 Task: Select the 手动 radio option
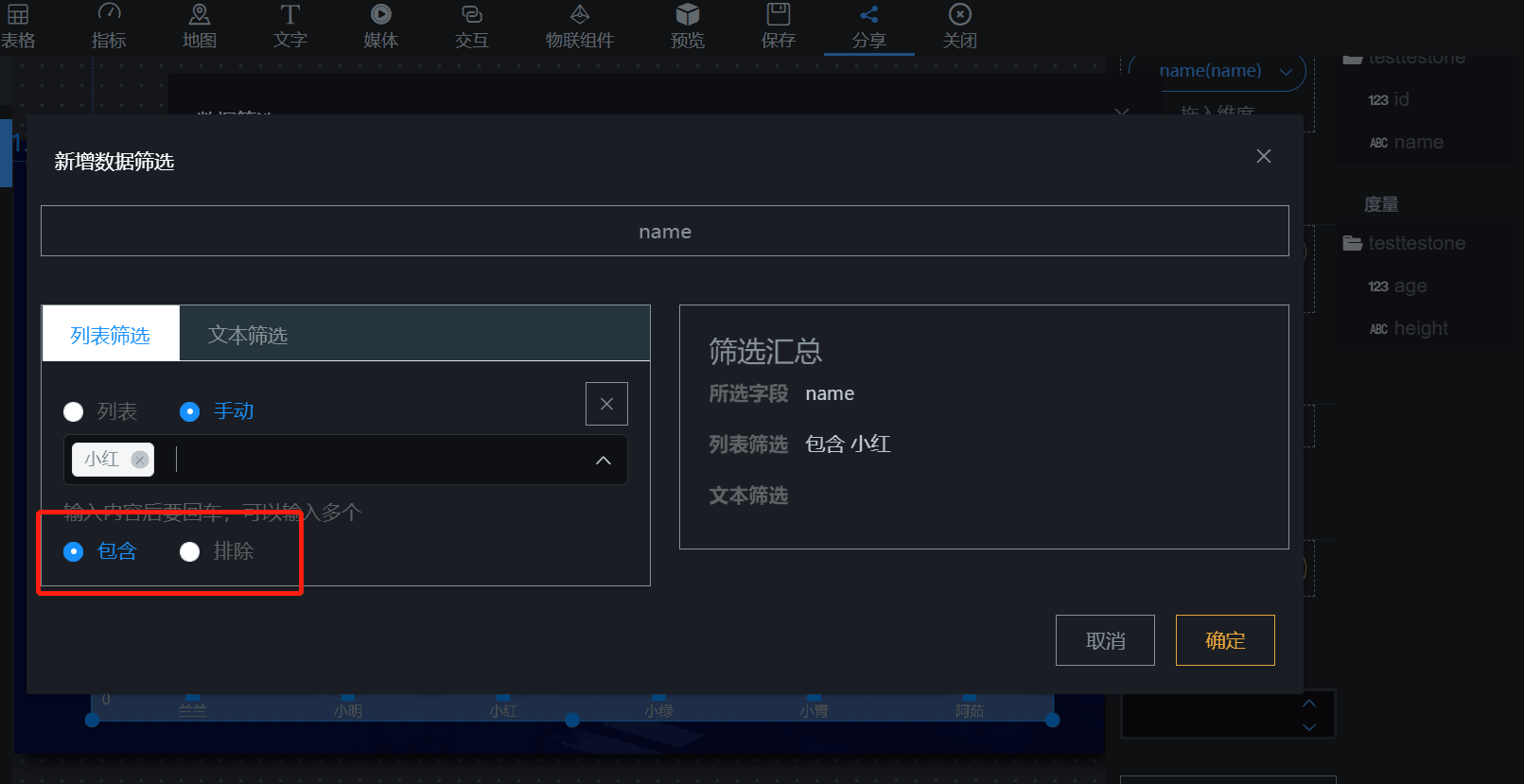(x=217, y=411)
